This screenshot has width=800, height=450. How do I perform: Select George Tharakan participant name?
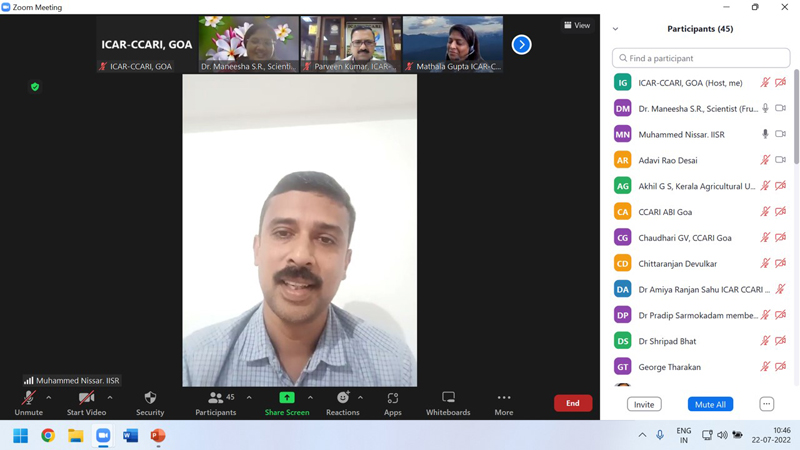(x=669, y=367)
